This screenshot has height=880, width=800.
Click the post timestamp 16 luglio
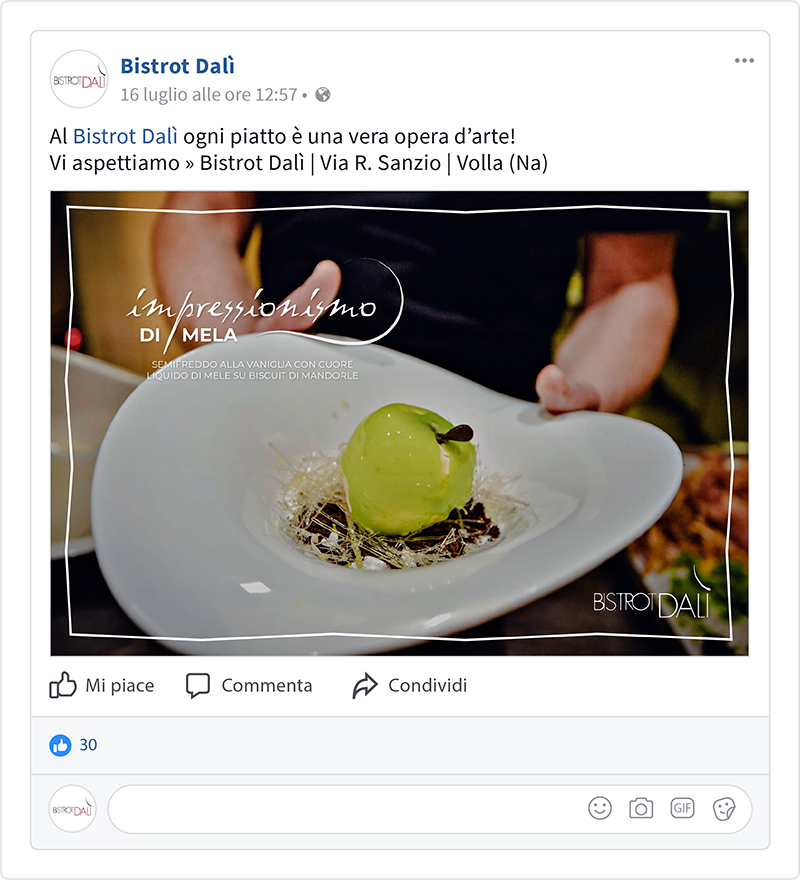click(209, 95)
